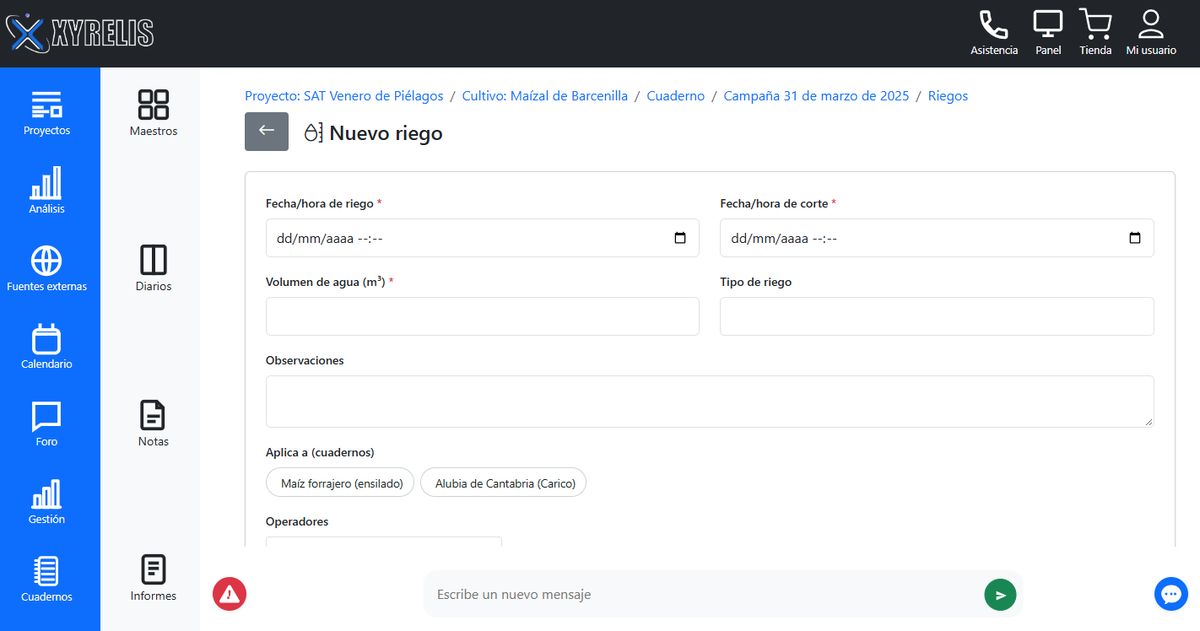1200x631 pixels.
Task: Open Diarios panel icon
Action: coord(153,268)
